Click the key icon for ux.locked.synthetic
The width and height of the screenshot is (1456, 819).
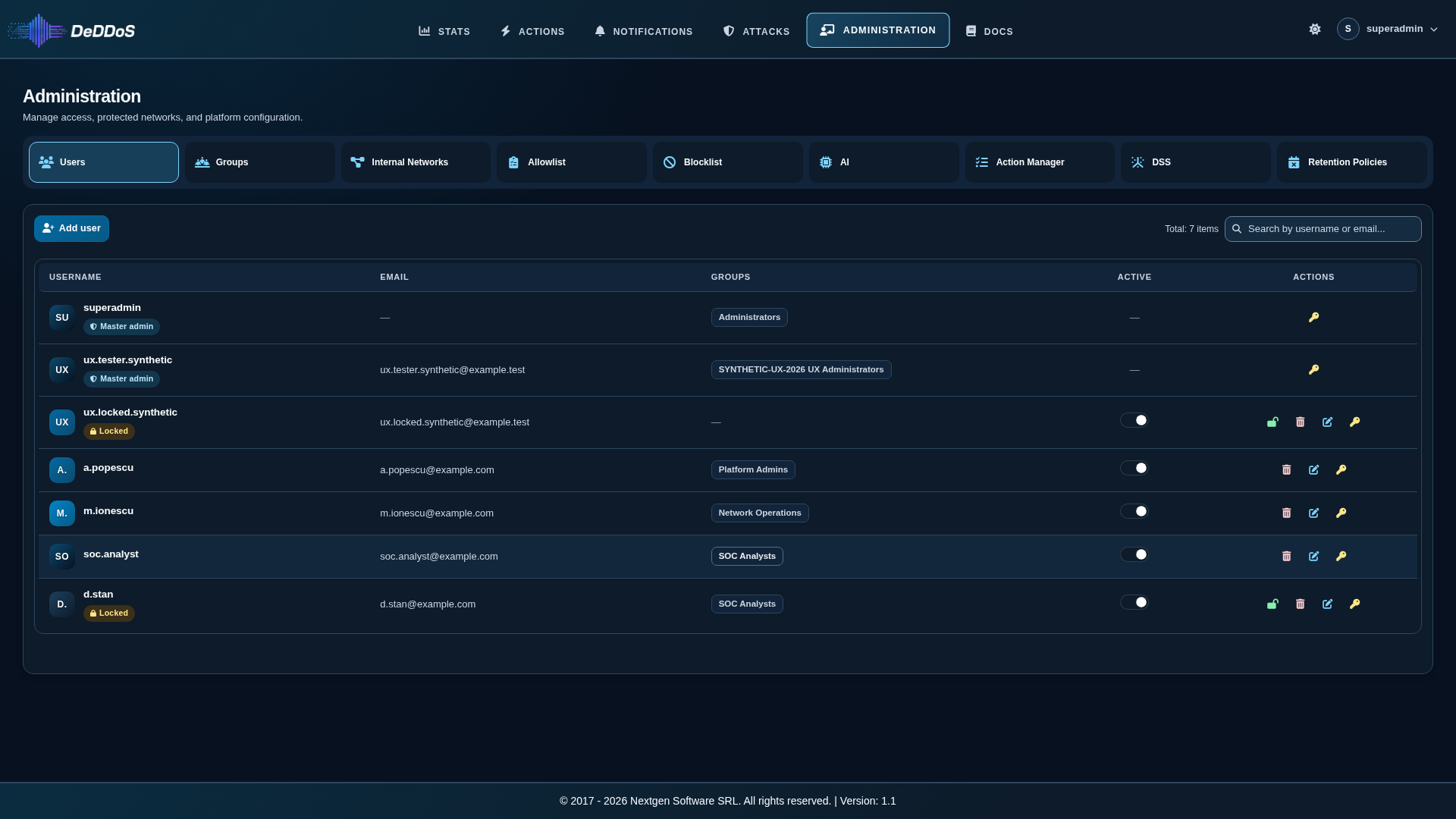pos(1354,422)
